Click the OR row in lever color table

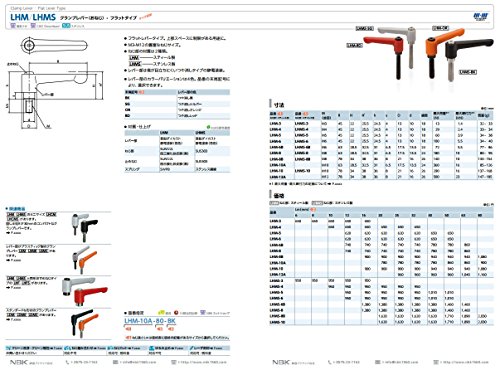pyautogui.click(x=177, y=110)
